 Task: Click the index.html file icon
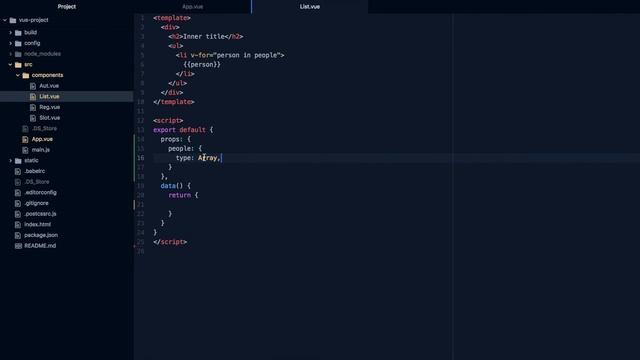point(18,224)
